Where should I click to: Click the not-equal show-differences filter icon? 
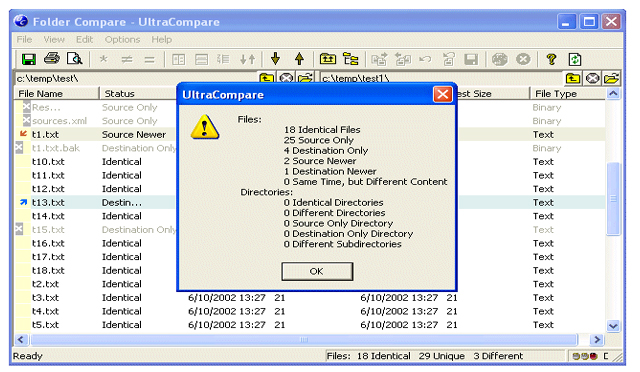(x=127, y=60)
